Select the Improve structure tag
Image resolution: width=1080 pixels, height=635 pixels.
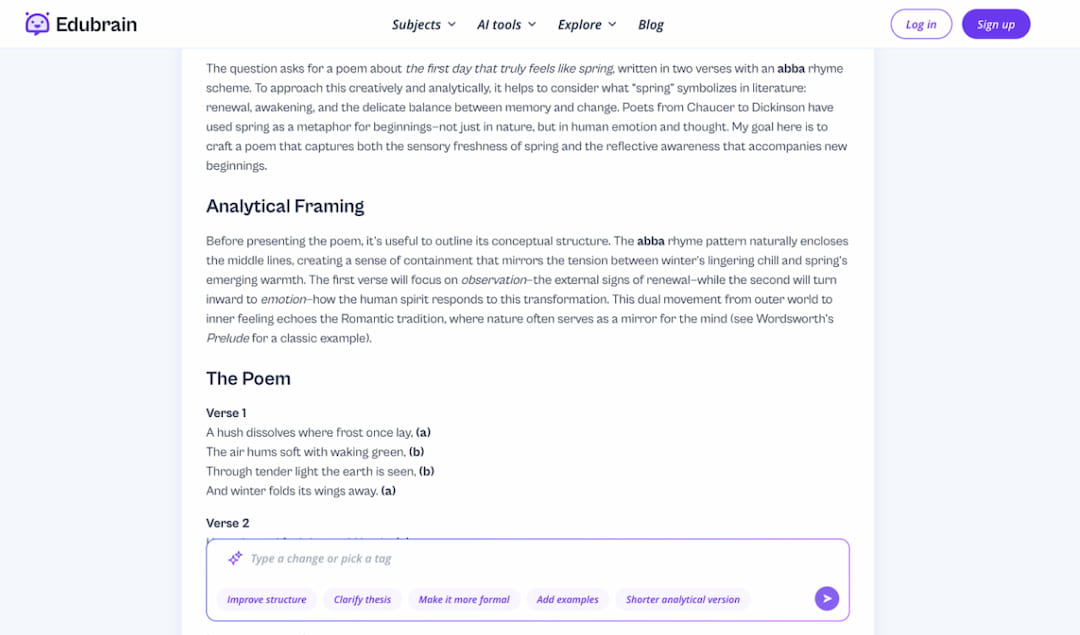coord(266,599)
